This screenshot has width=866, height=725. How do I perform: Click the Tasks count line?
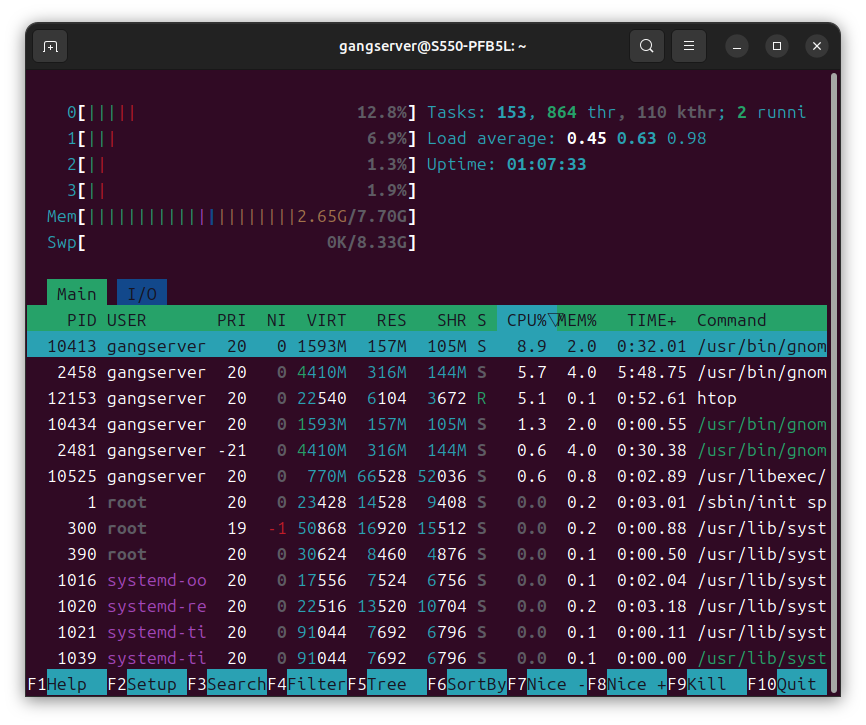click(x=616, y=113)
